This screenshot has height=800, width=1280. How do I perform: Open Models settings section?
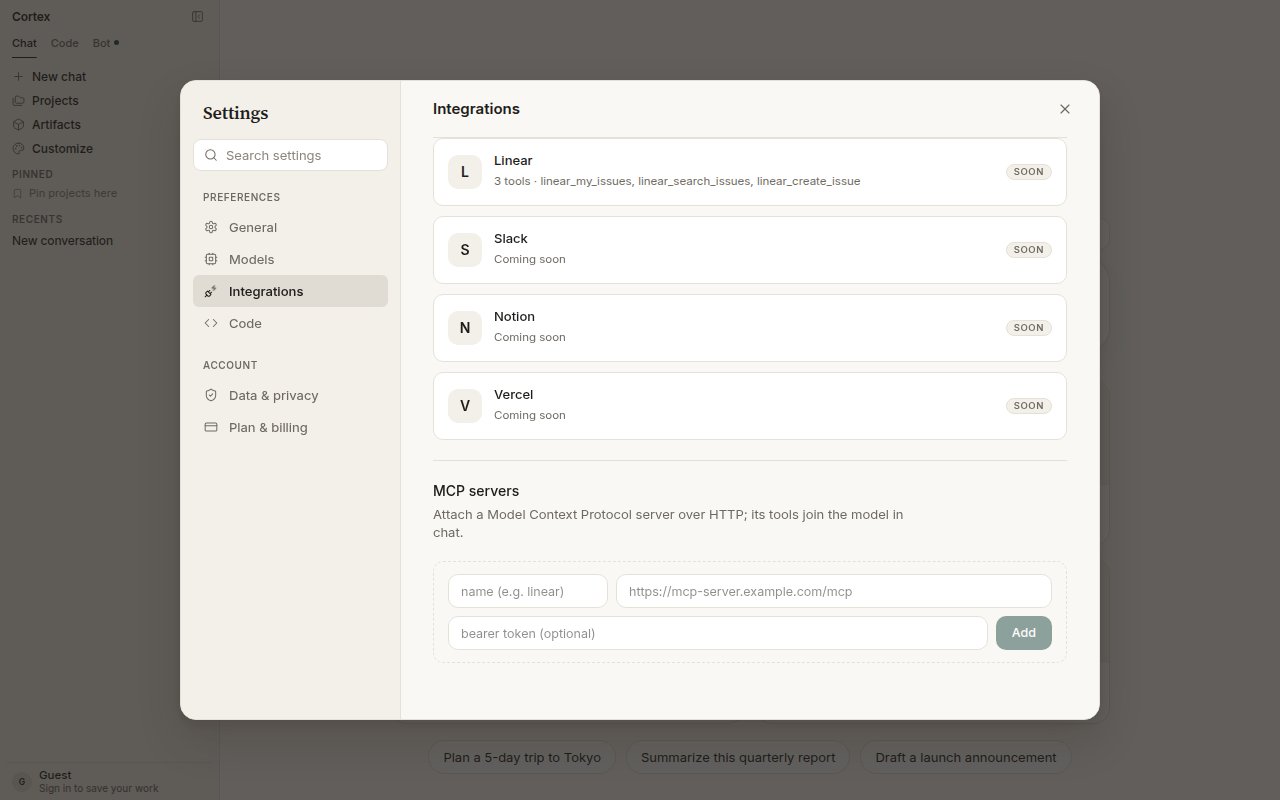[290, 259]
